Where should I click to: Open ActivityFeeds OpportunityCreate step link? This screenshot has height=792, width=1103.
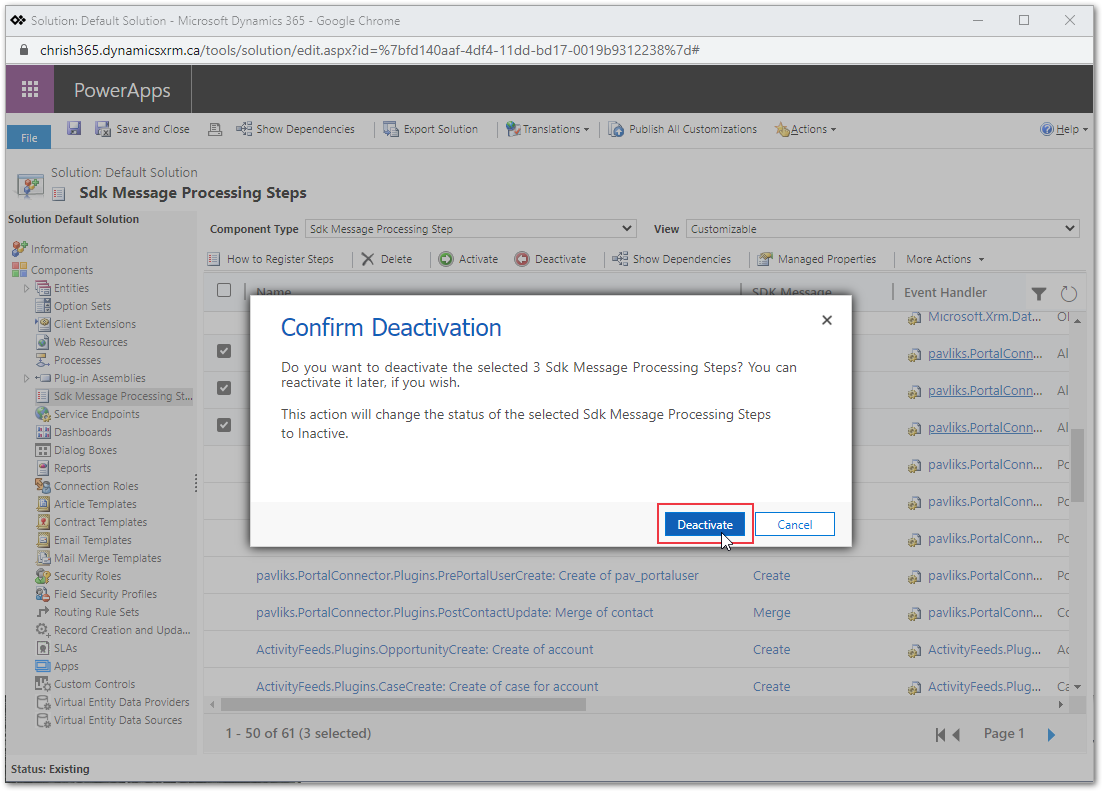pos(424,649)
